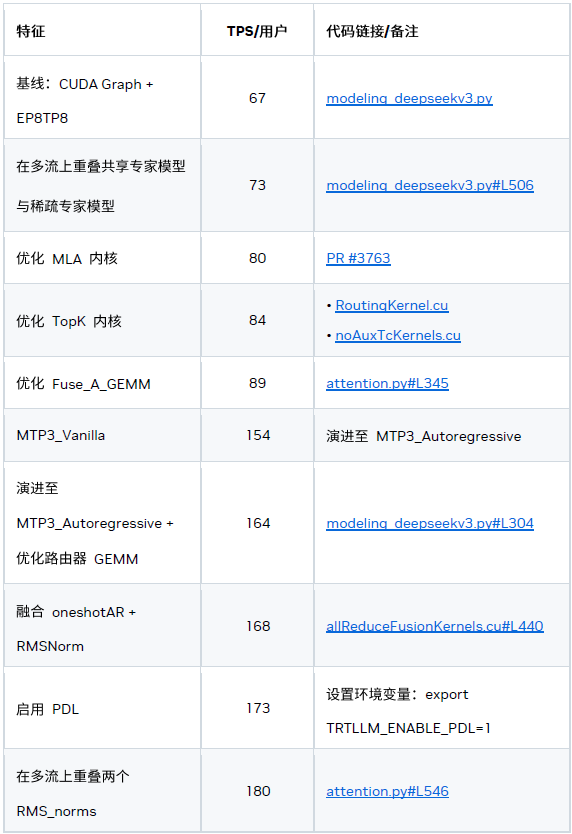The width and height of the screenshot is (572, 834).
Task: Open the modeling_deepseekv3.py#L304 link
Action: 430,523
